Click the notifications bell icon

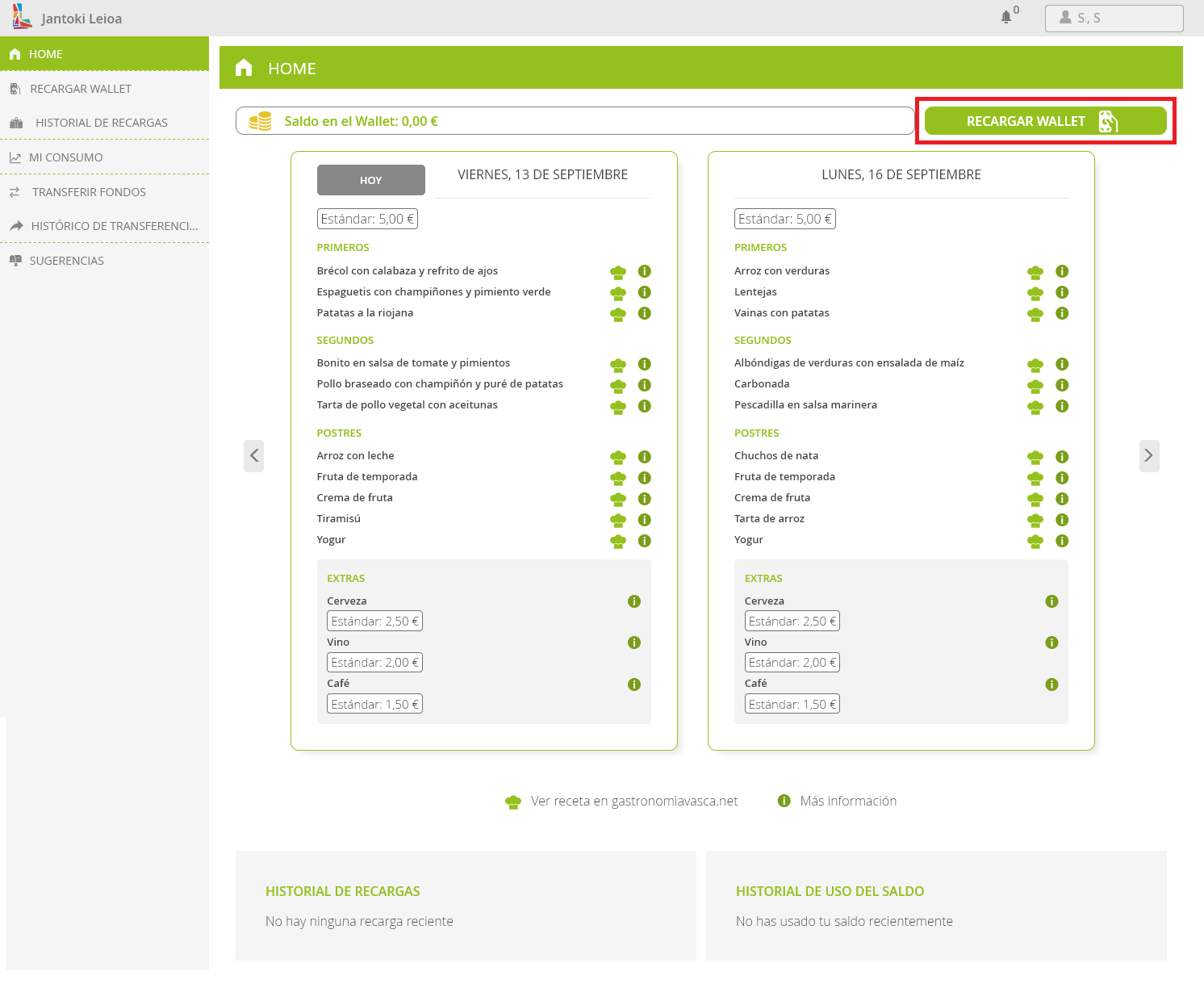click(x=1005, y=17)
